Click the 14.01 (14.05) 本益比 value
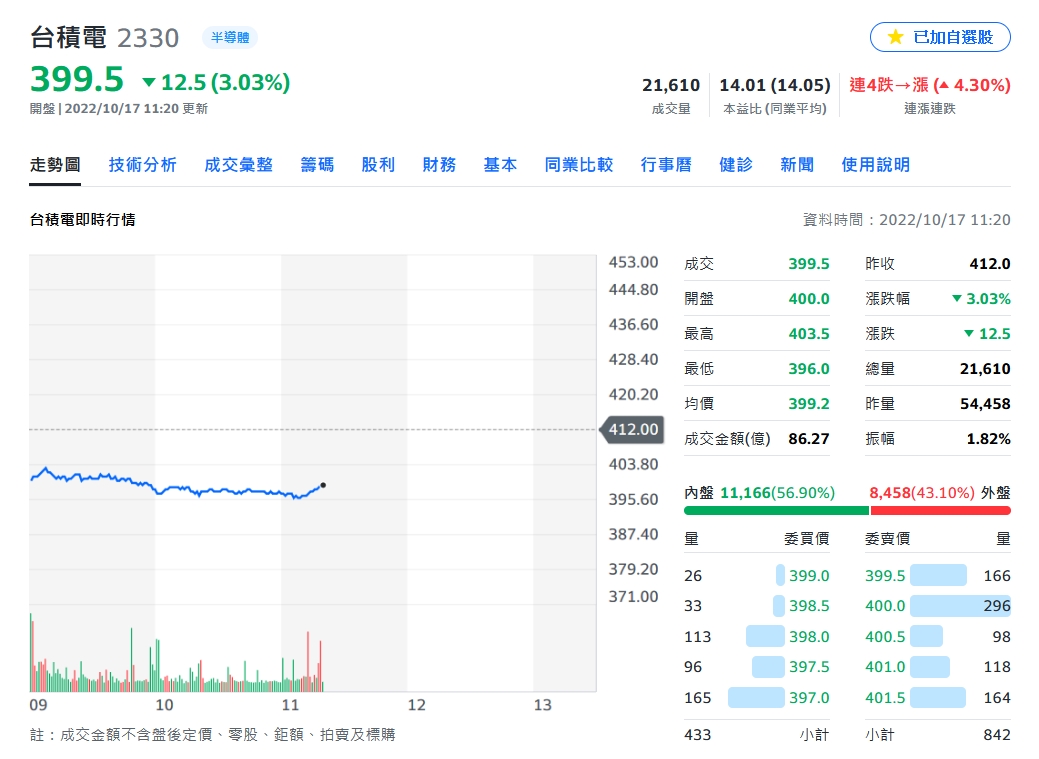The image size is (1039, 759). [775, 86]
